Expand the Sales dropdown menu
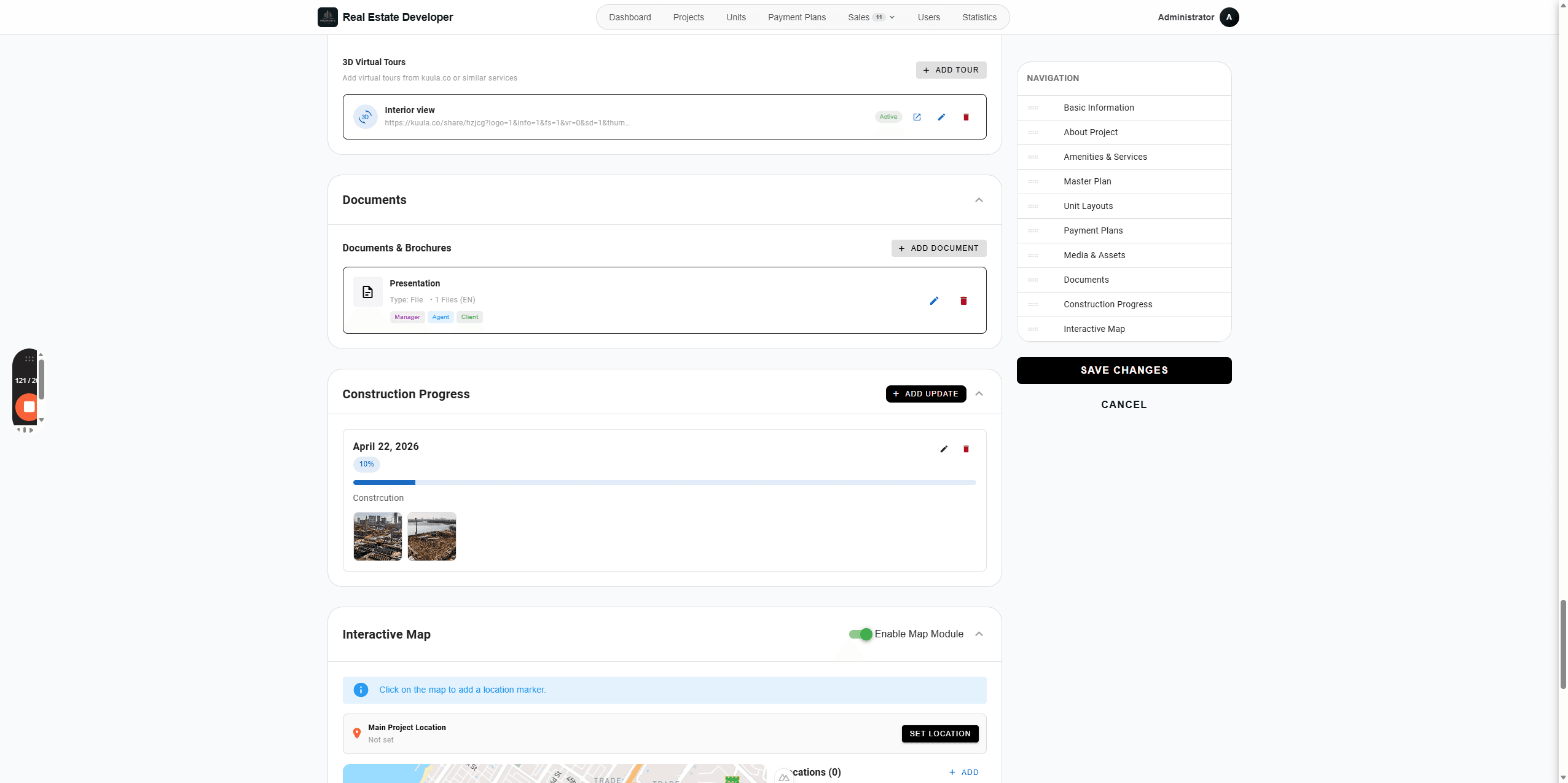The image size is (1568, 783). coord(871,17)
